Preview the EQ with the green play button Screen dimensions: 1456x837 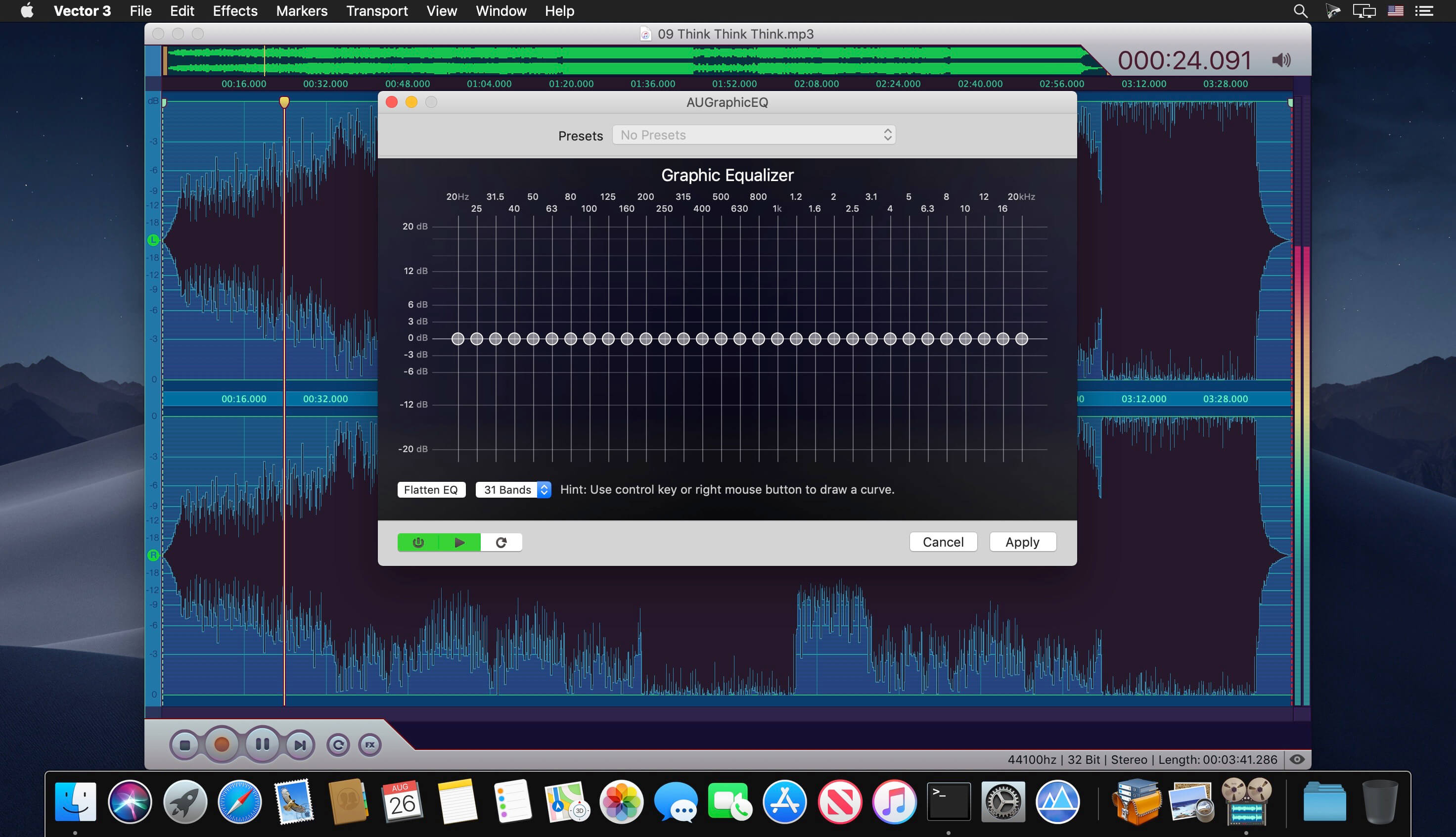click(459, 542)
